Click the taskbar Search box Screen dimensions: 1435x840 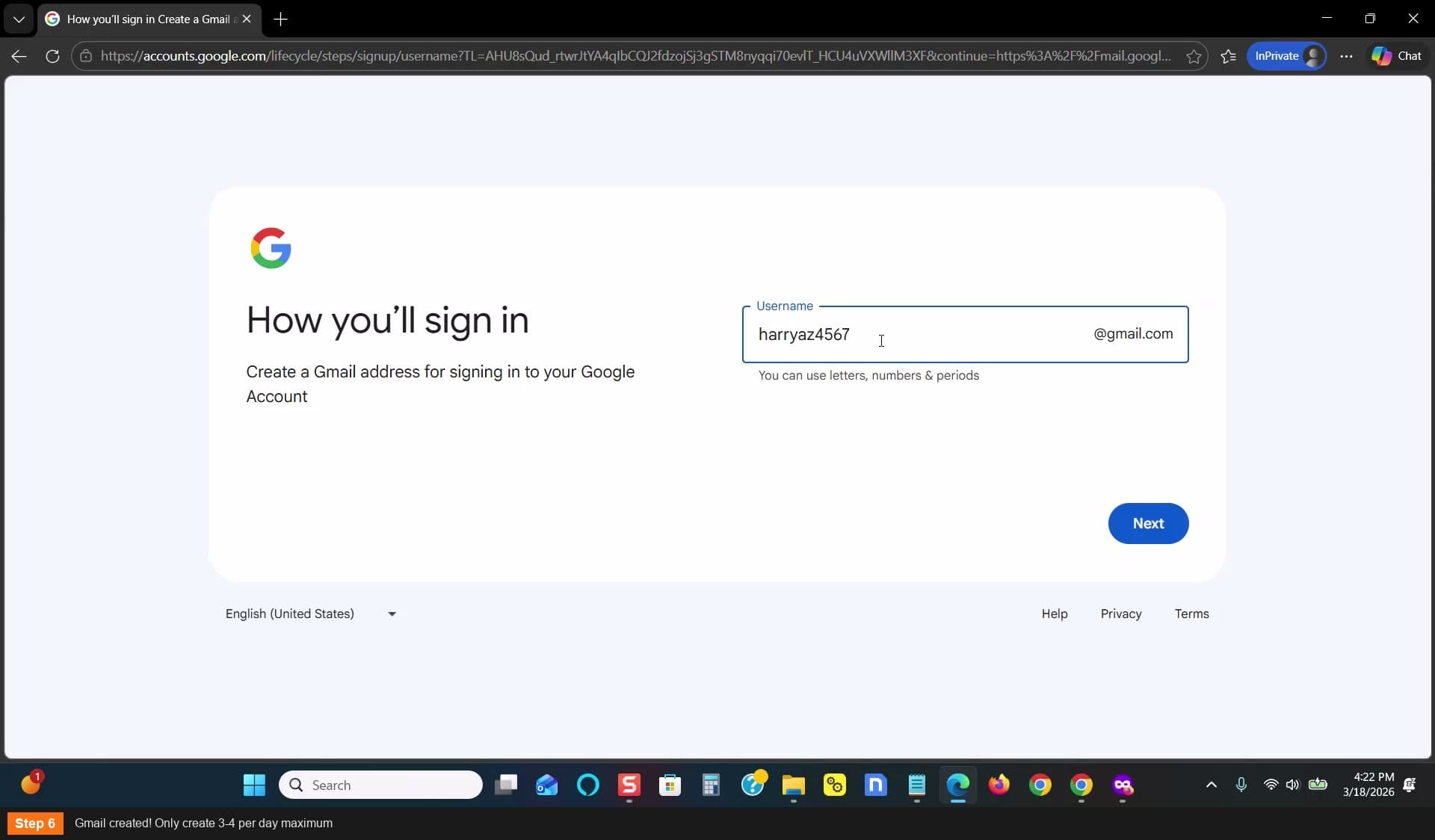point(380,785)
